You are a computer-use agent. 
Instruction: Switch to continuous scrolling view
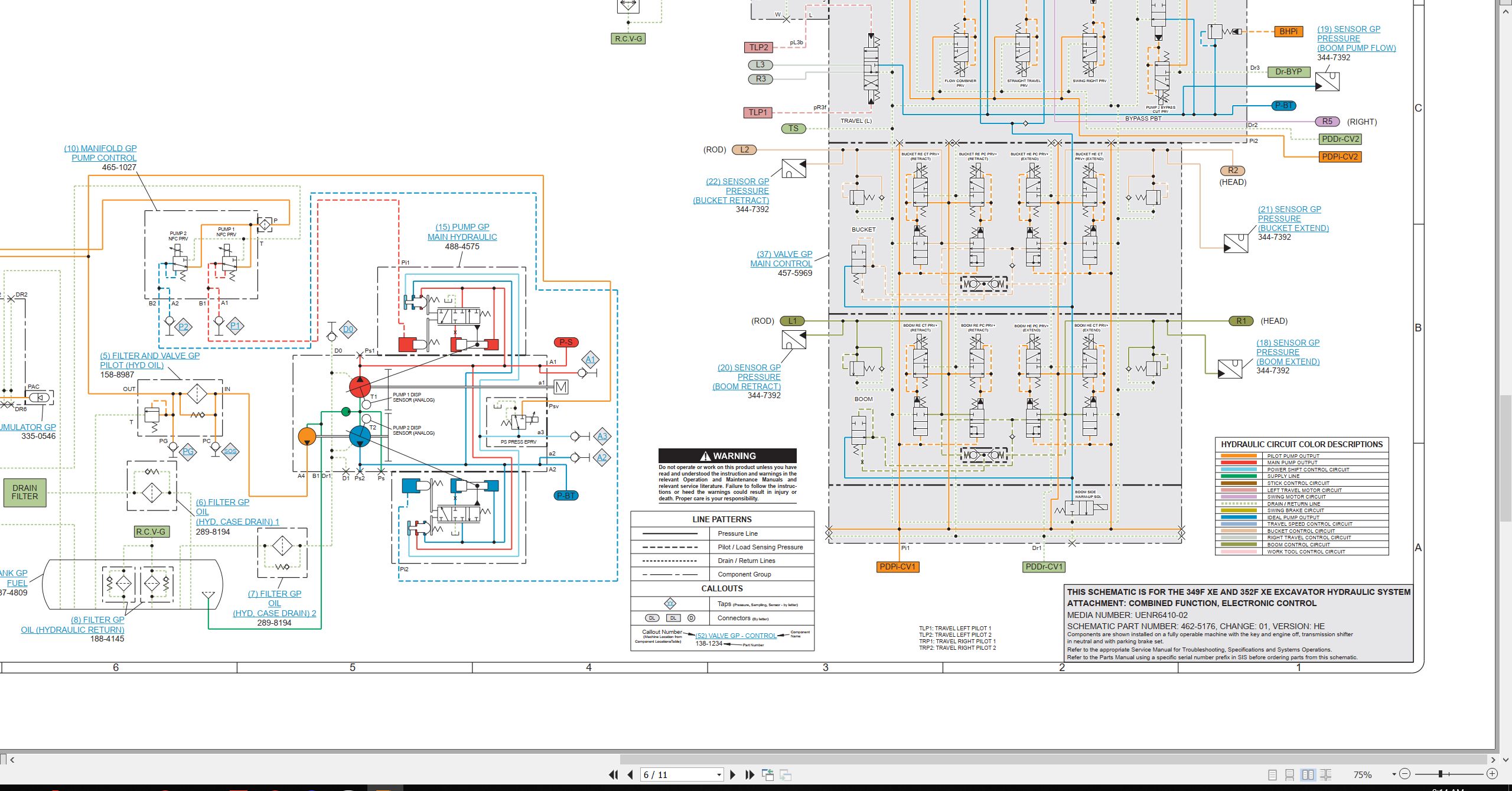pyautogui.click(x=1290, y=774)
